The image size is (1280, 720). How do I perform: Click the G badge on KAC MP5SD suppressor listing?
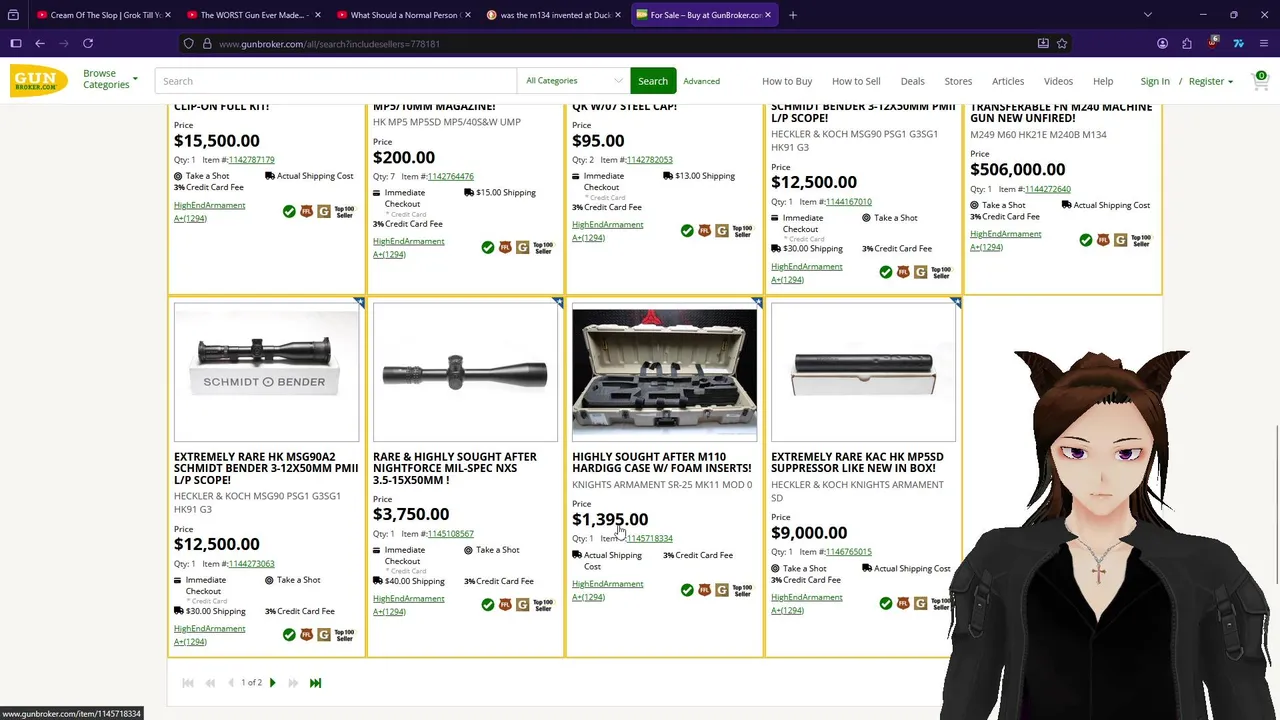pos(920,603)
